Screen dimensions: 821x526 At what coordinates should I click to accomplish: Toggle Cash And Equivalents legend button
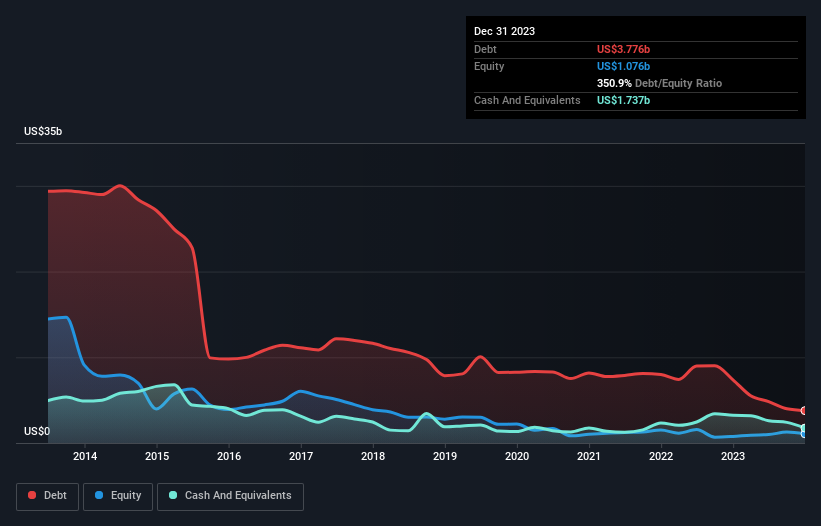(230, 496)
